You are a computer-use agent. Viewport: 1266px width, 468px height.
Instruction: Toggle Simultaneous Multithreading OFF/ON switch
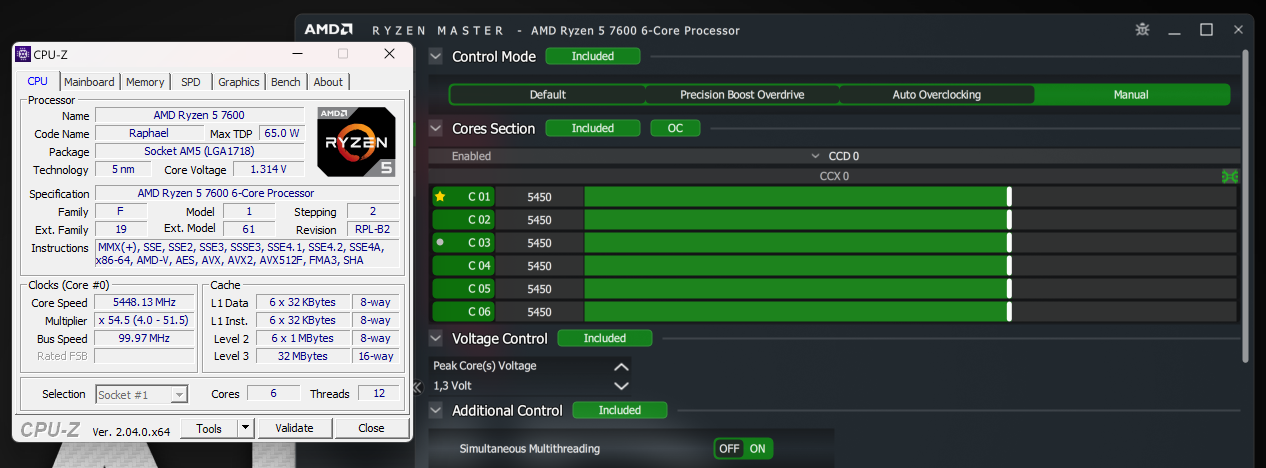point(743,449)
